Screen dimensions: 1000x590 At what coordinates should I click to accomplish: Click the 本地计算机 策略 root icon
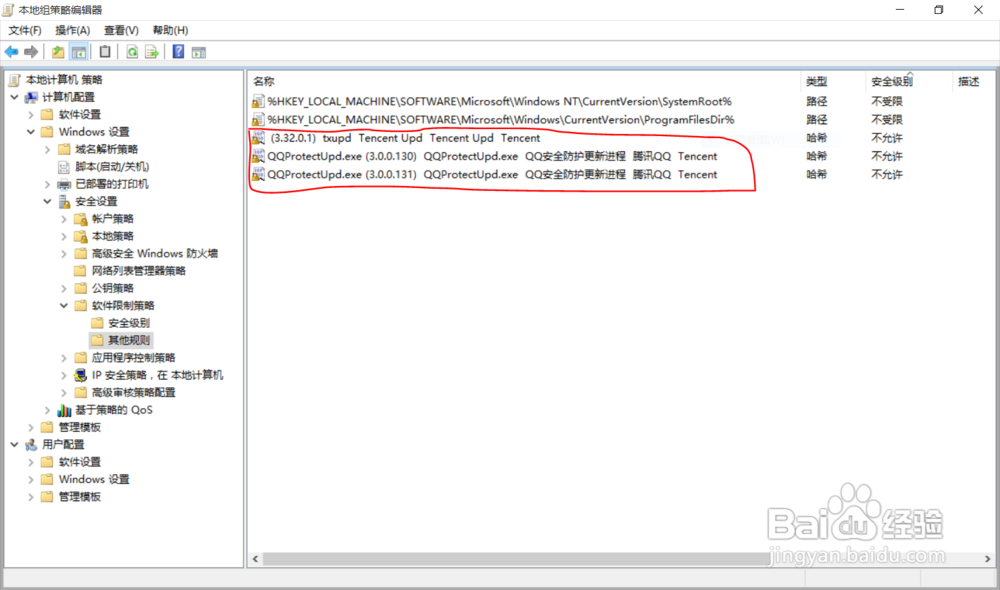pos(15,80)
